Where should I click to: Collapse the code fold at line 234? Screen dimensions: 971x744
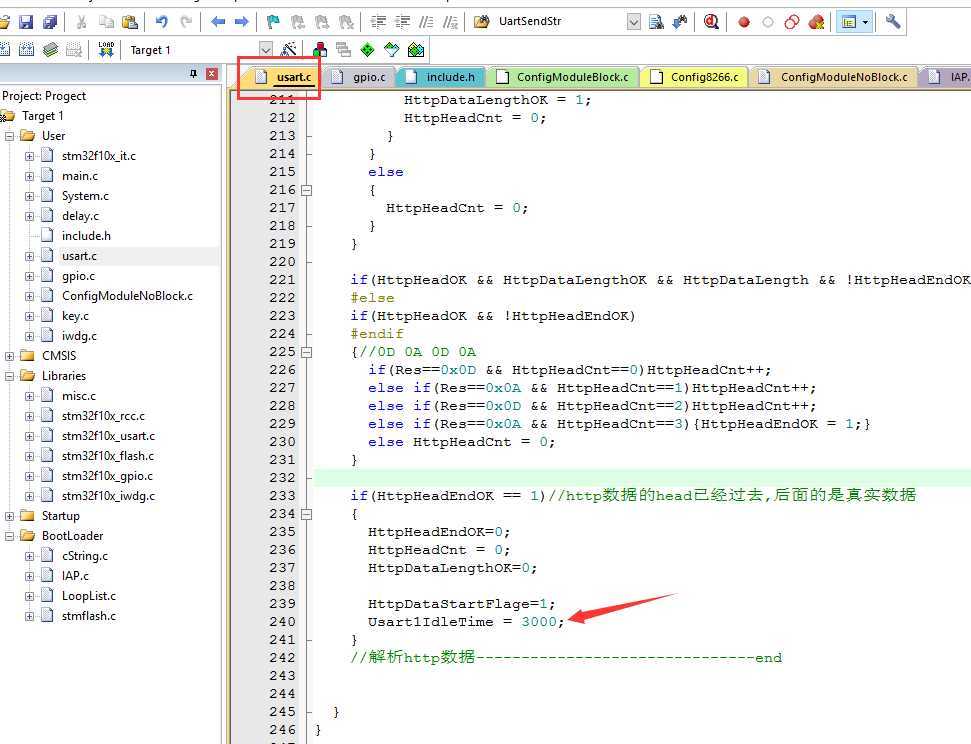307,514
